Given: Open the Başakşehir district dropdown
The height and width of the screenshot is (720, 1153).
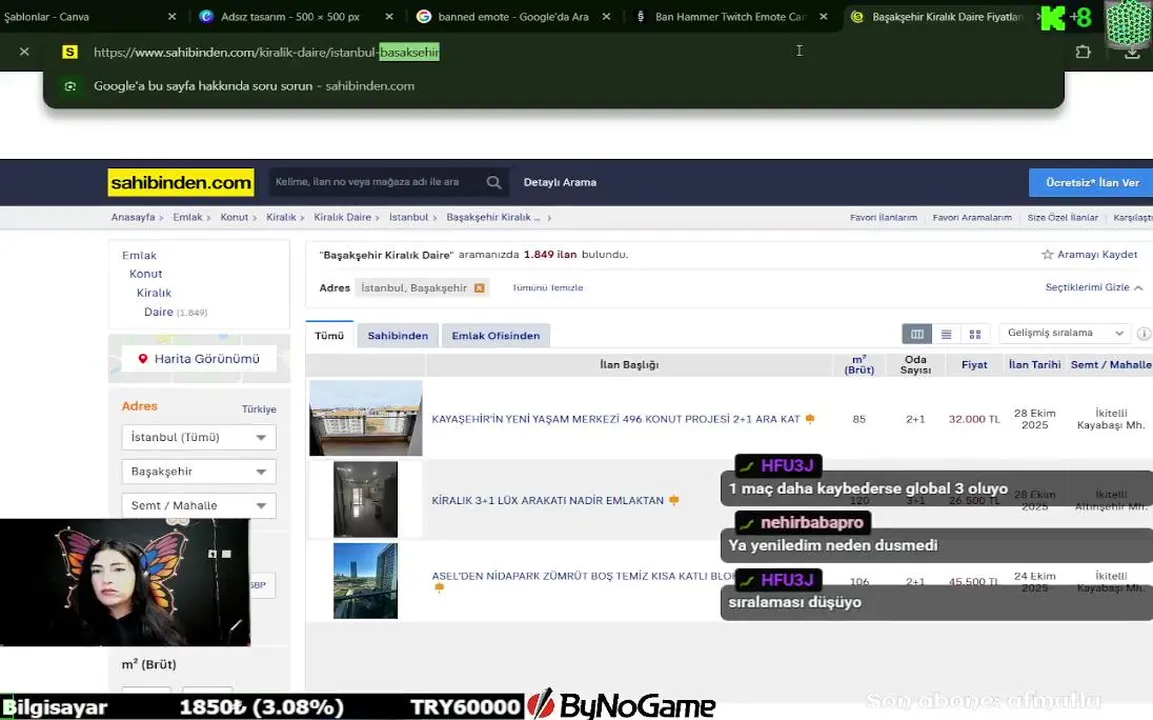Looking at the screenshot, I should point(199,471).
